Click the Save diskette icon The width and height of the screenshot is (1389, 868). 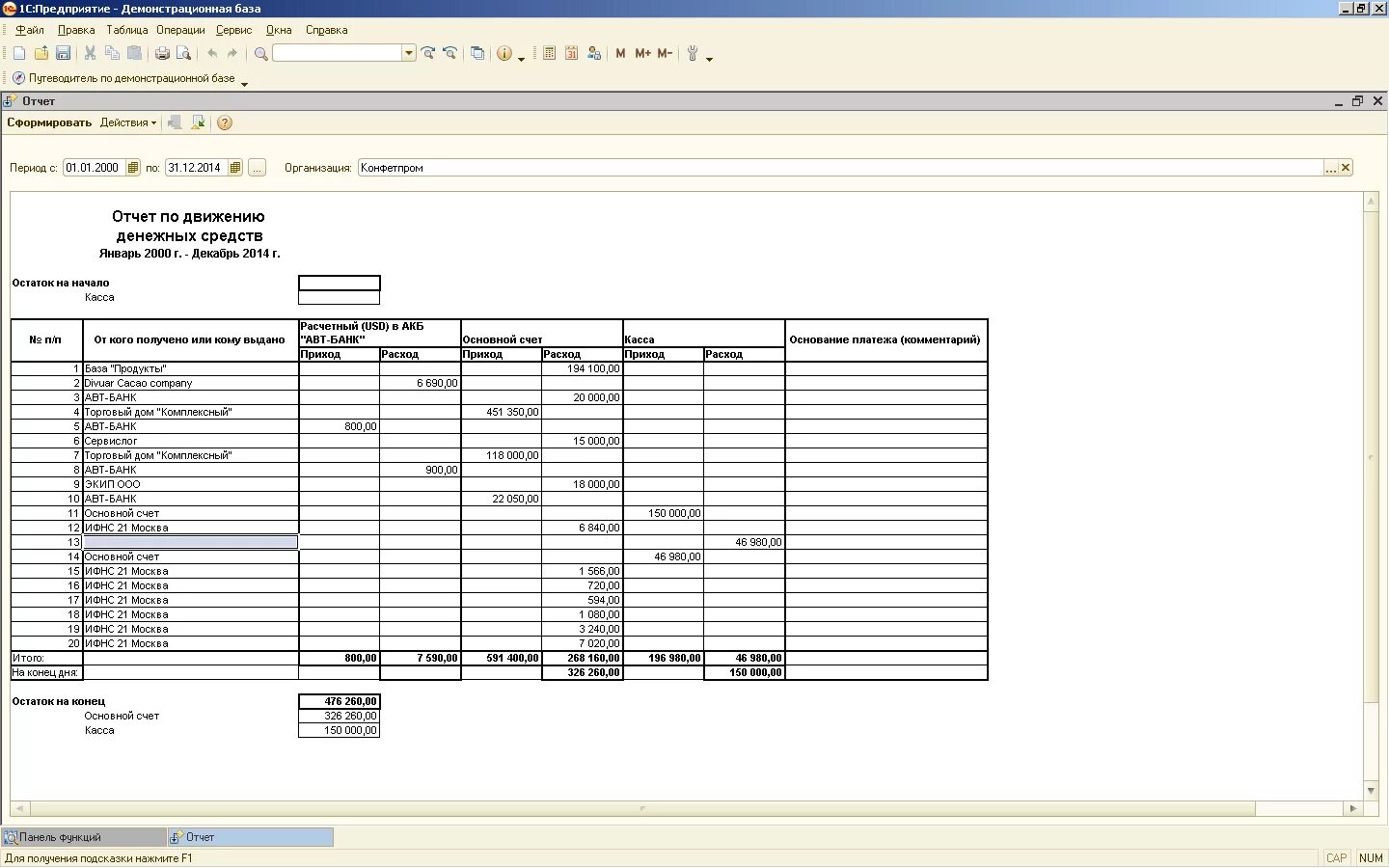pos(64,54)
